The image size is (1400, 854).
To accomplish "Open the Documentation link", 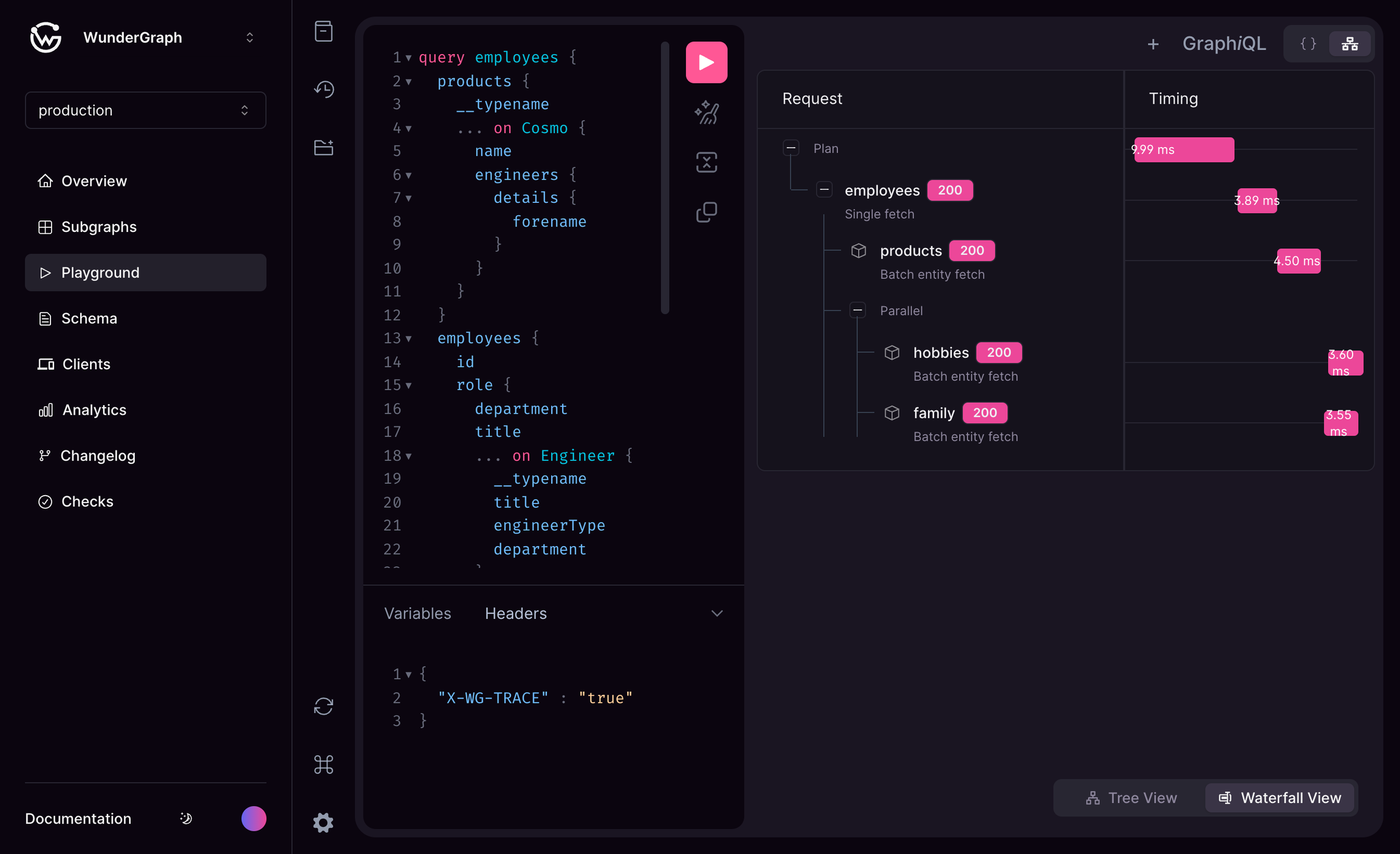I will point(77,818).
